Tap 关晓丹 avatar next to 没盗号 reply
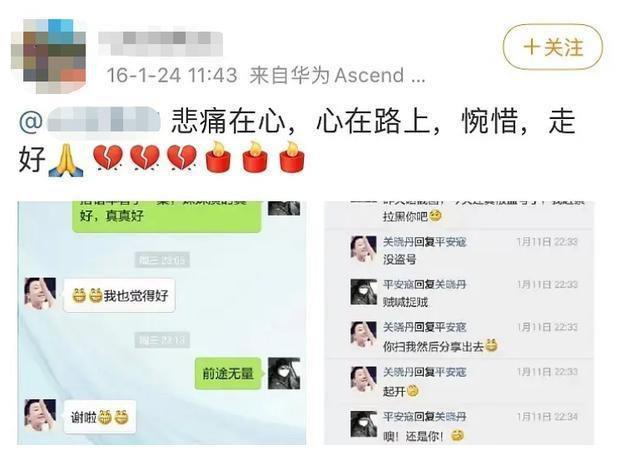Screen dimensions: 640x455 [x=363, y=249]
